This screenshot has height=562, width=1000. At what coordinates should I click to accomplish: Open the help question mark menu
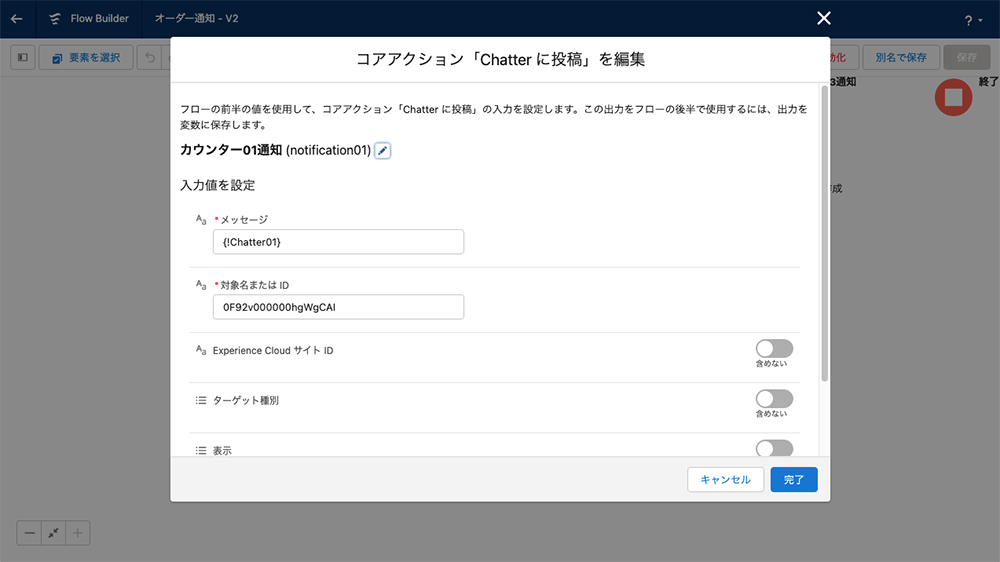973,20
